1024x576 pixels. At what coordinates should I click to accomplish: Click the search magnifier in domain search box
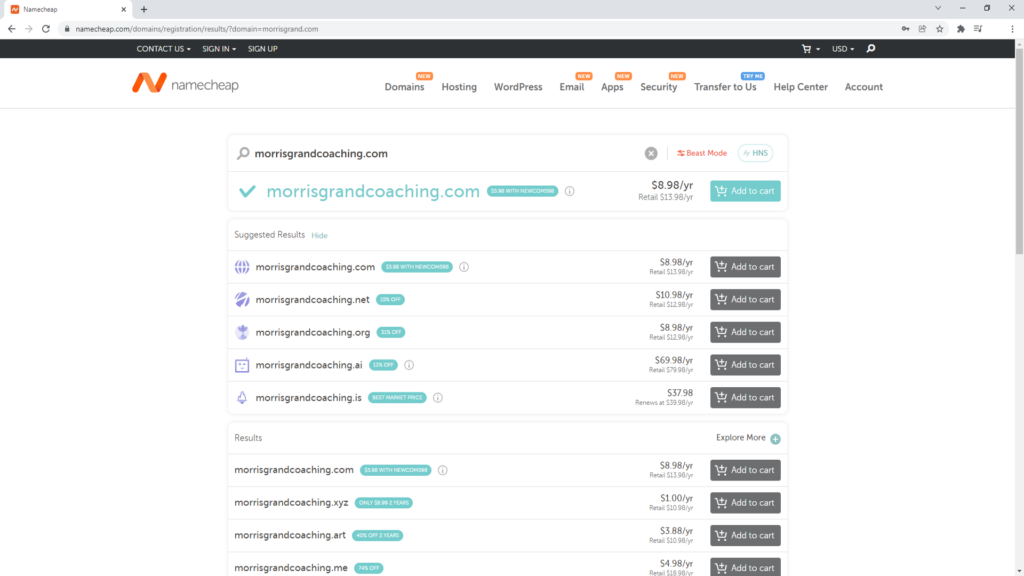coord(243,153)
